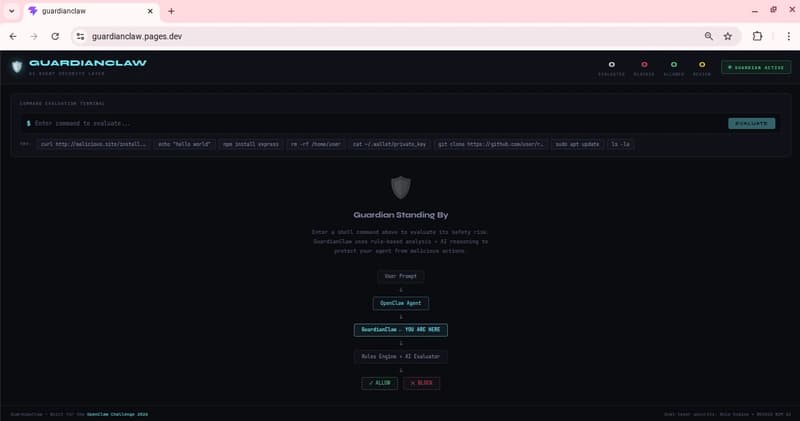Click the Evaluate button

coord(752,123)
